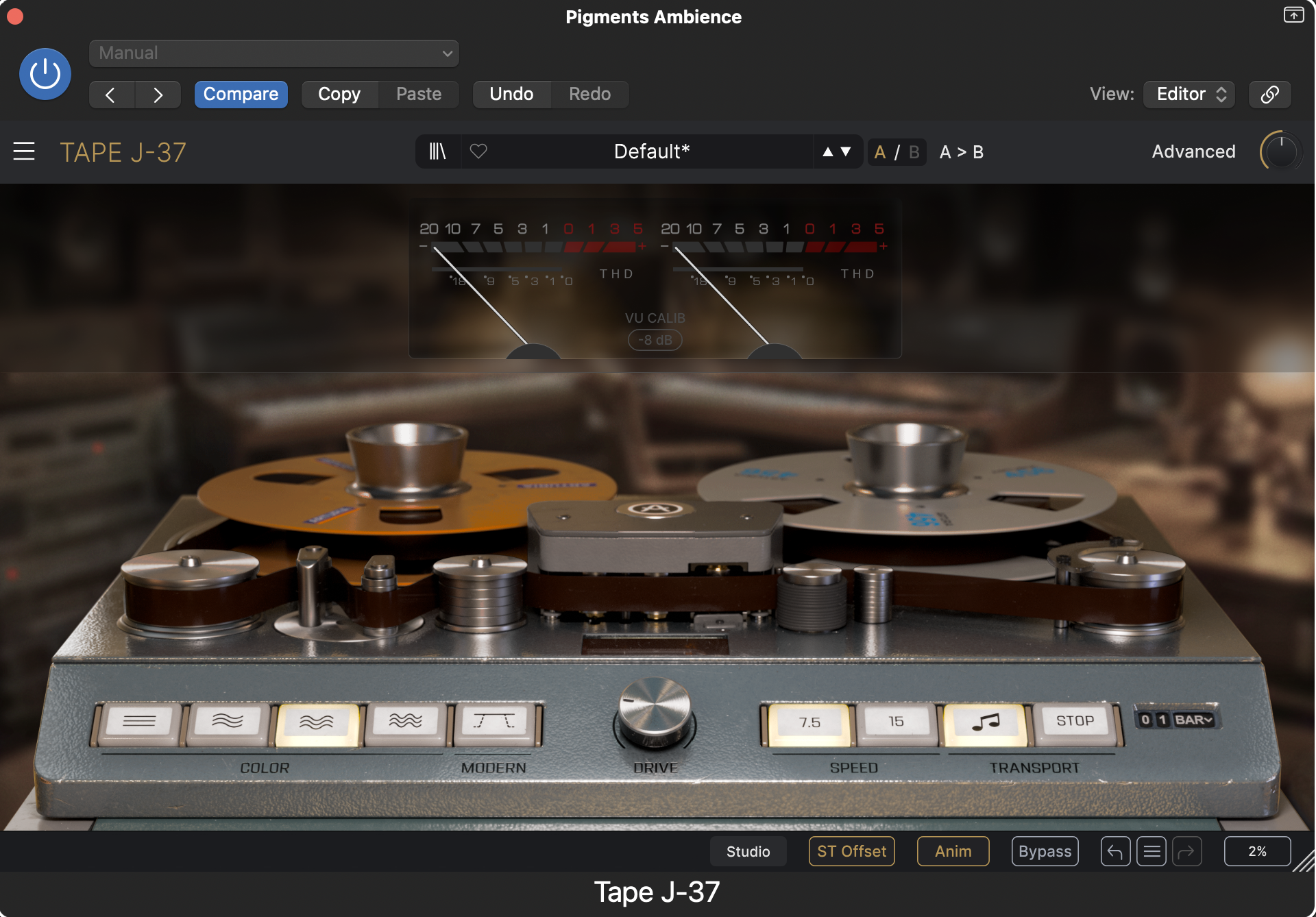Click the bottom bar undo arrow icon
The image size is (1316, 917).
tap(1115, 851)
